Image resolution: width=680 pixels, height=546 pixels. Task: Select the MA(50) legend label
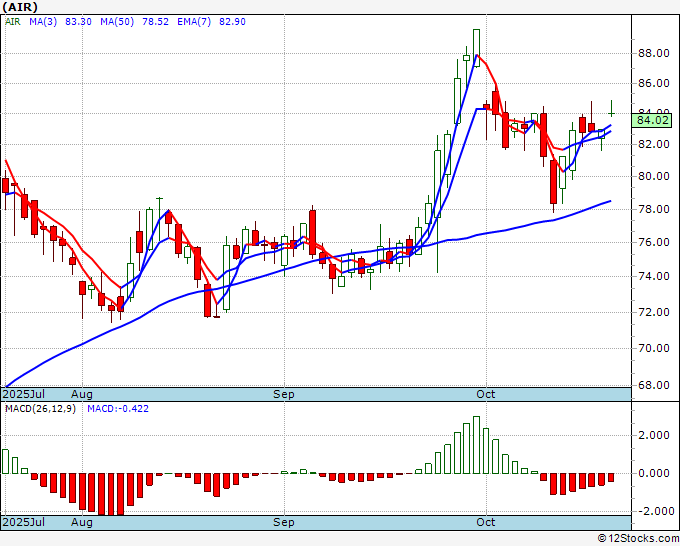pyautogui.click(x=117, y=22)
